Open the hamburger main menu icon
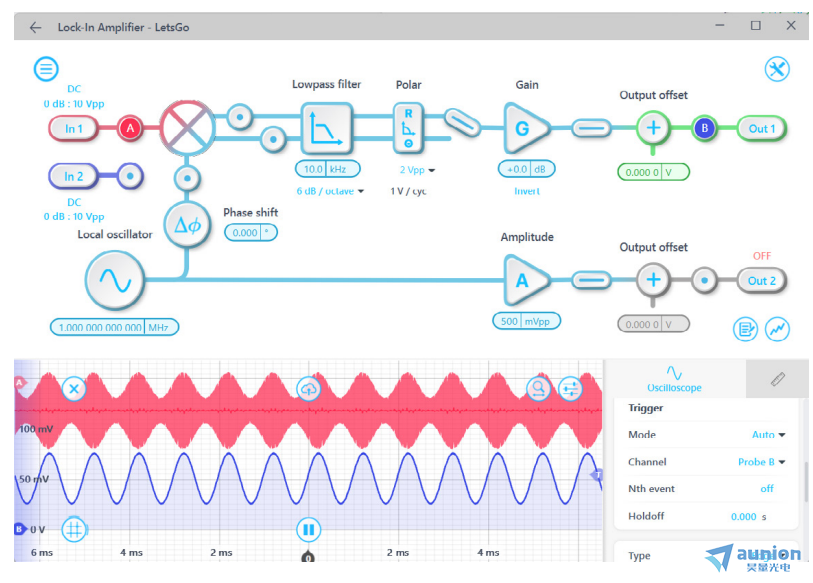This screenshot has width=813, height=583. [46, 68]
